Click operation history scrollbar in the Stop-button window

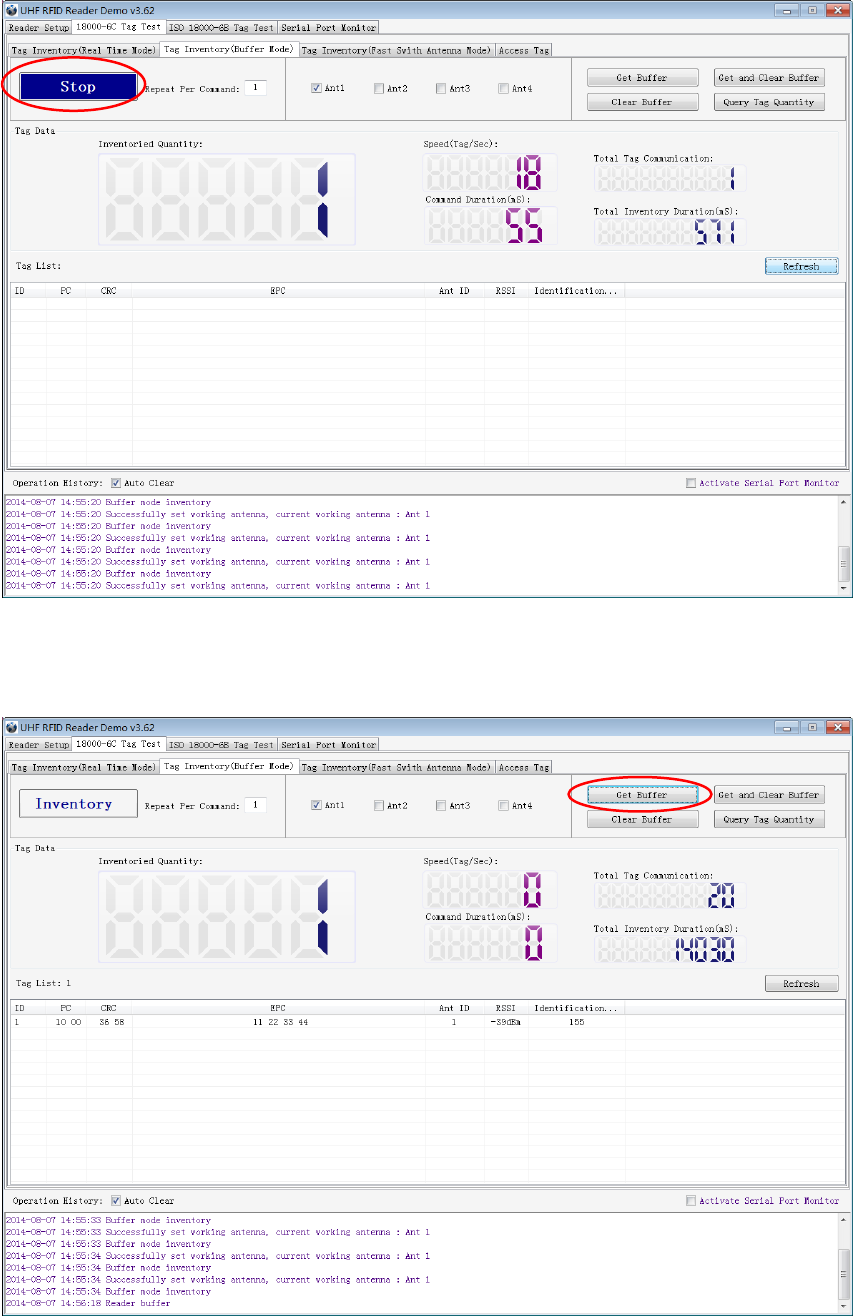point(844,544)
